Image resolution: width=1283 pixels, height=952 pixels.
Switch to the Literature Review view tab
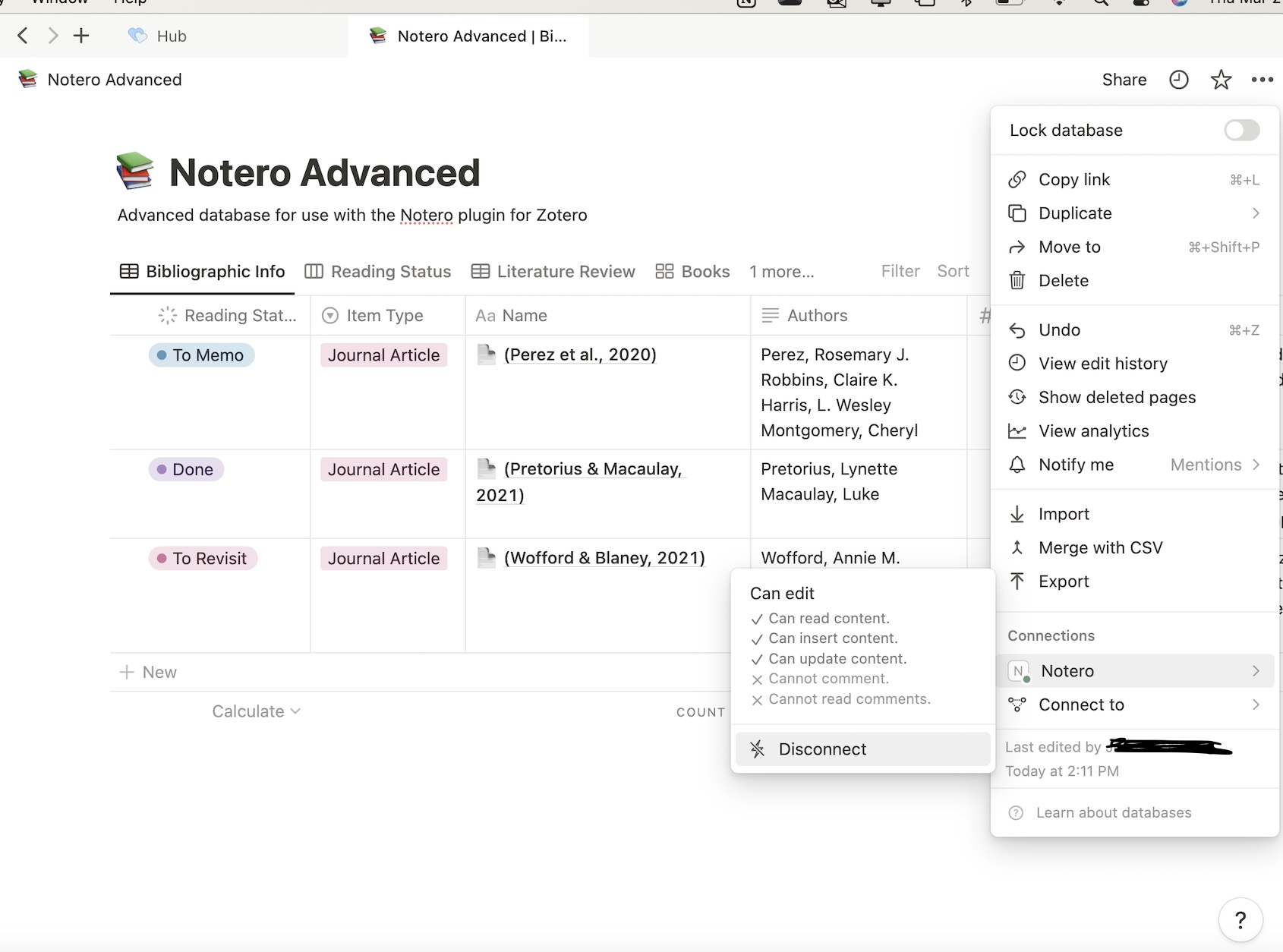click(553, 272)
